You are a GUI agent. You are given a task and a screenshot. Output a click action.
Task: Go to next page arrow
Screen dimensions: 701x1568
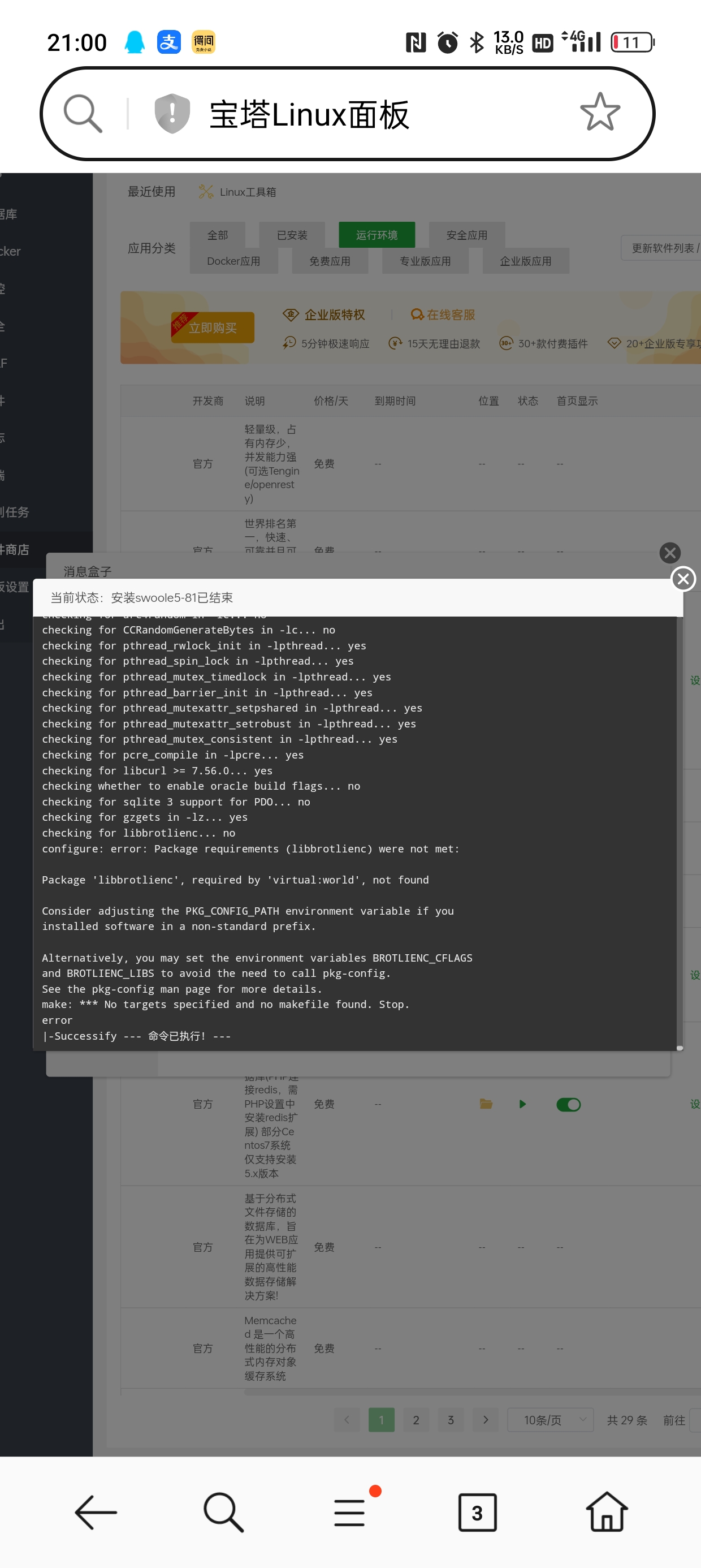(486, 1419)
